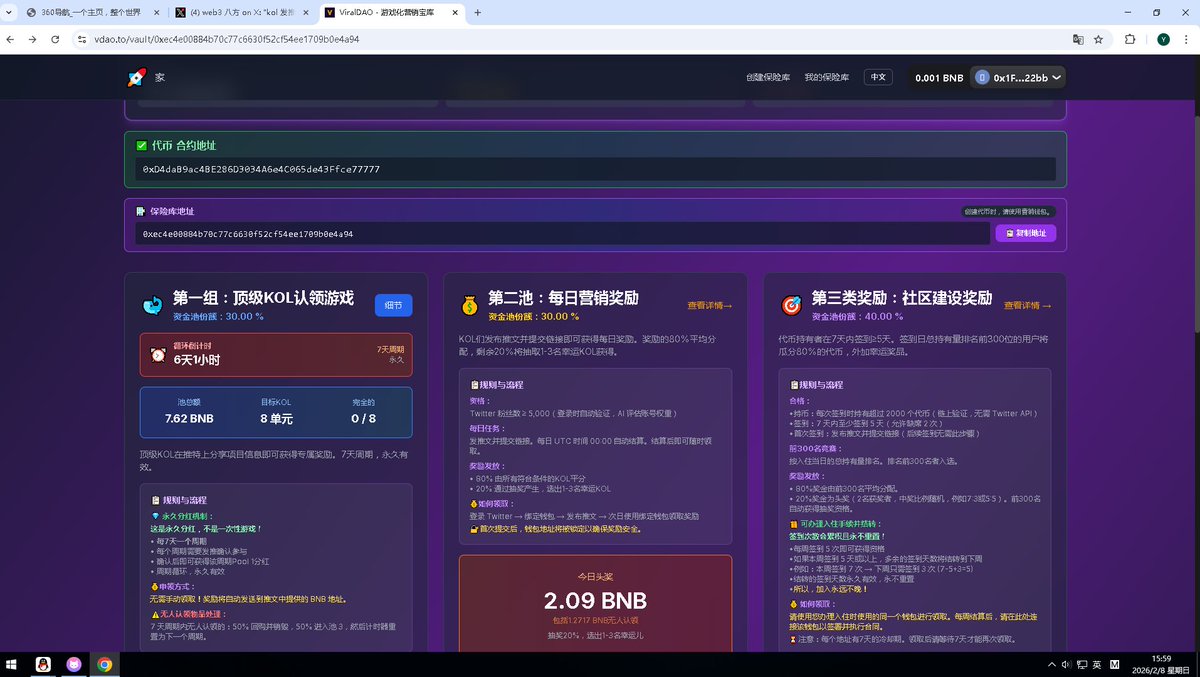The image size is (1200, 677).
Task: Open site information icon in address bar
Action: (83, 39)
